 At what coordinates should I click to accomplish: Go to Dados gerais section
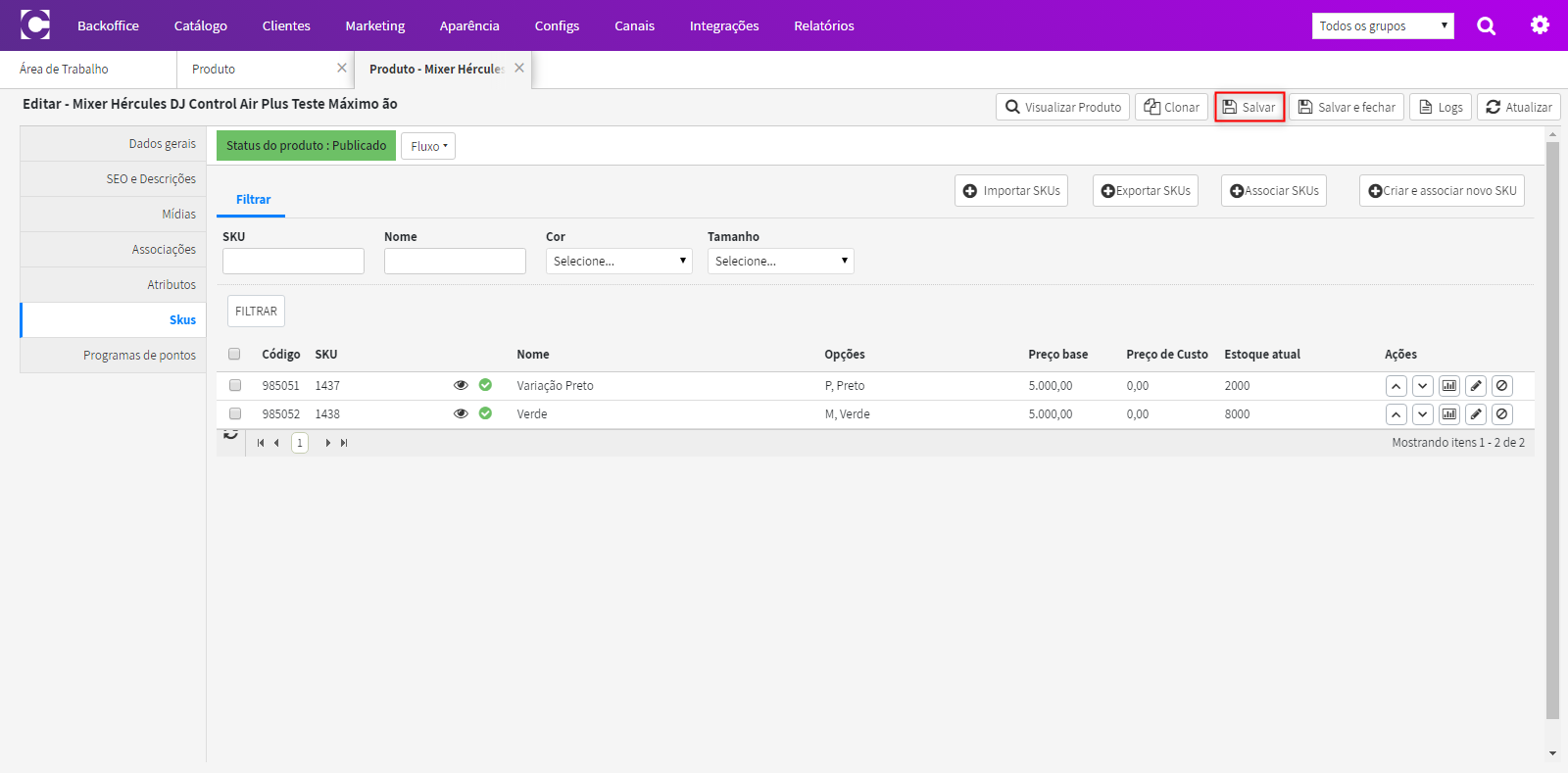tap(113, 144)
